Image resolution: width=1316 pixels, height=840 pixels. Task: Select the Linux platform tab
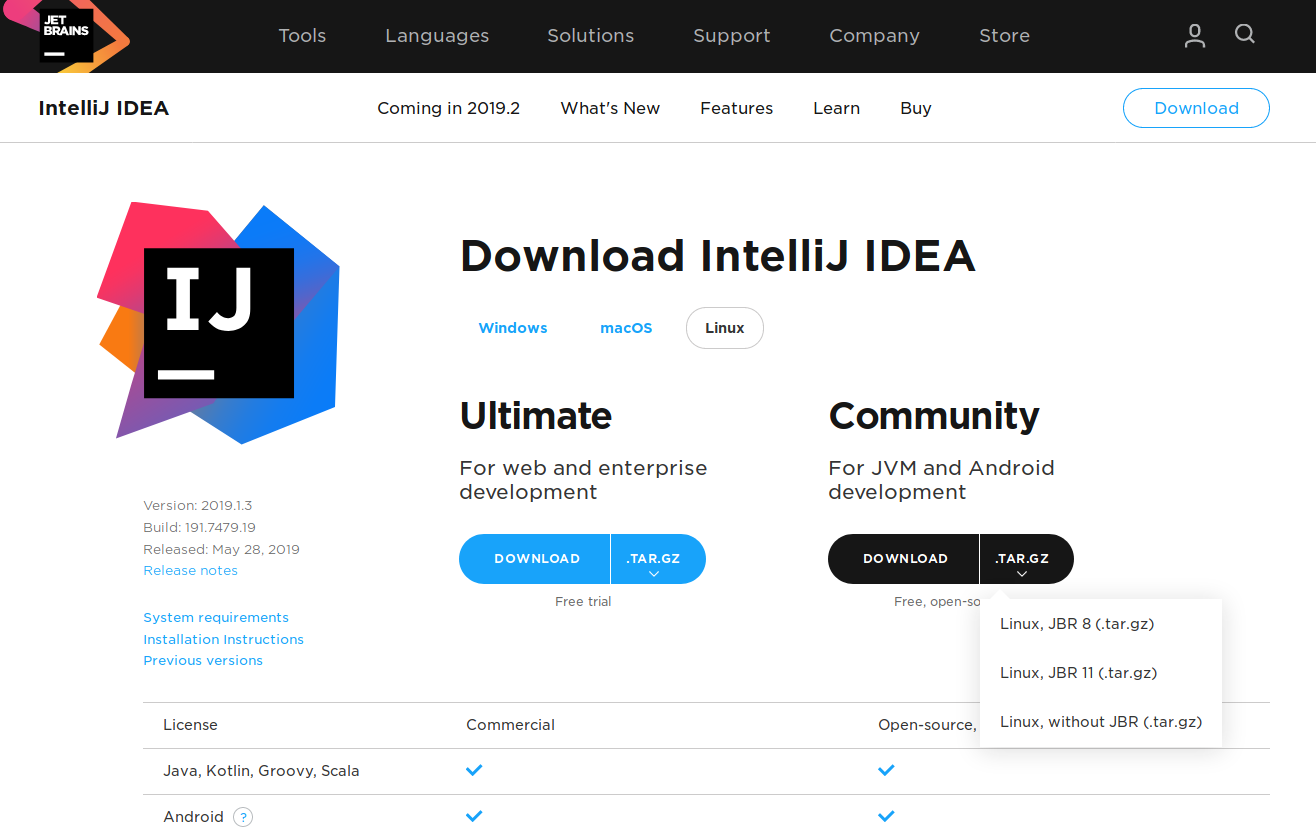(x=725, y=328)
